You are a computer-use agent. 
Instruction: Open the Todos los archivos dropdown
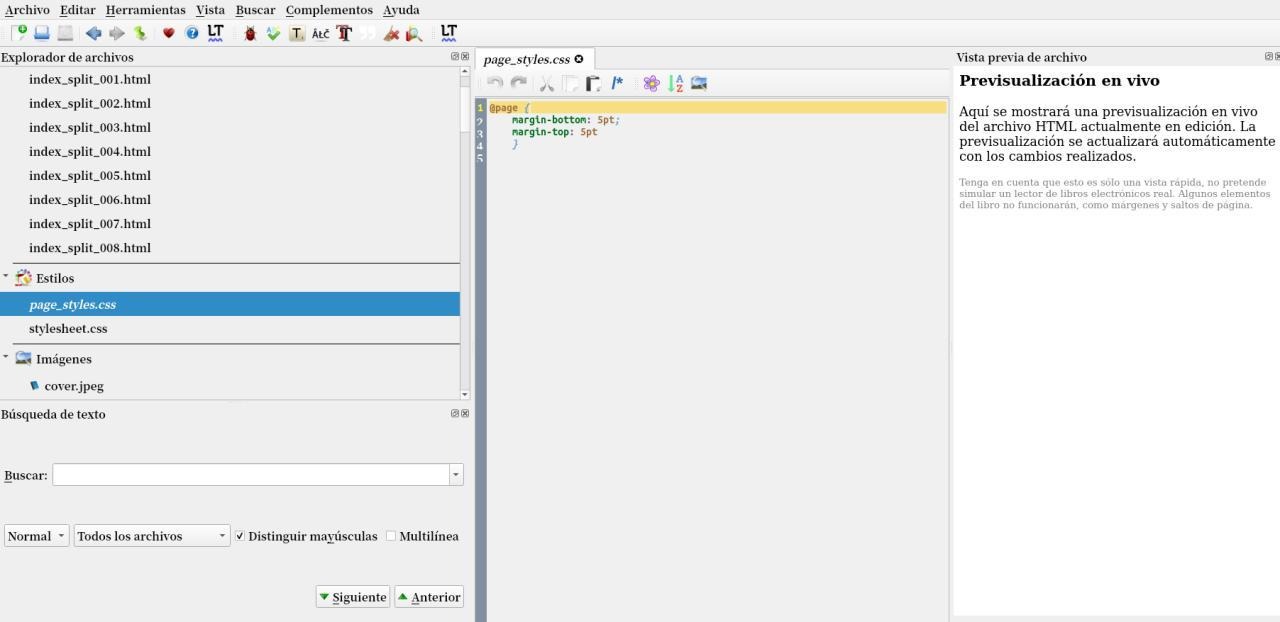(x=152, y=536)
